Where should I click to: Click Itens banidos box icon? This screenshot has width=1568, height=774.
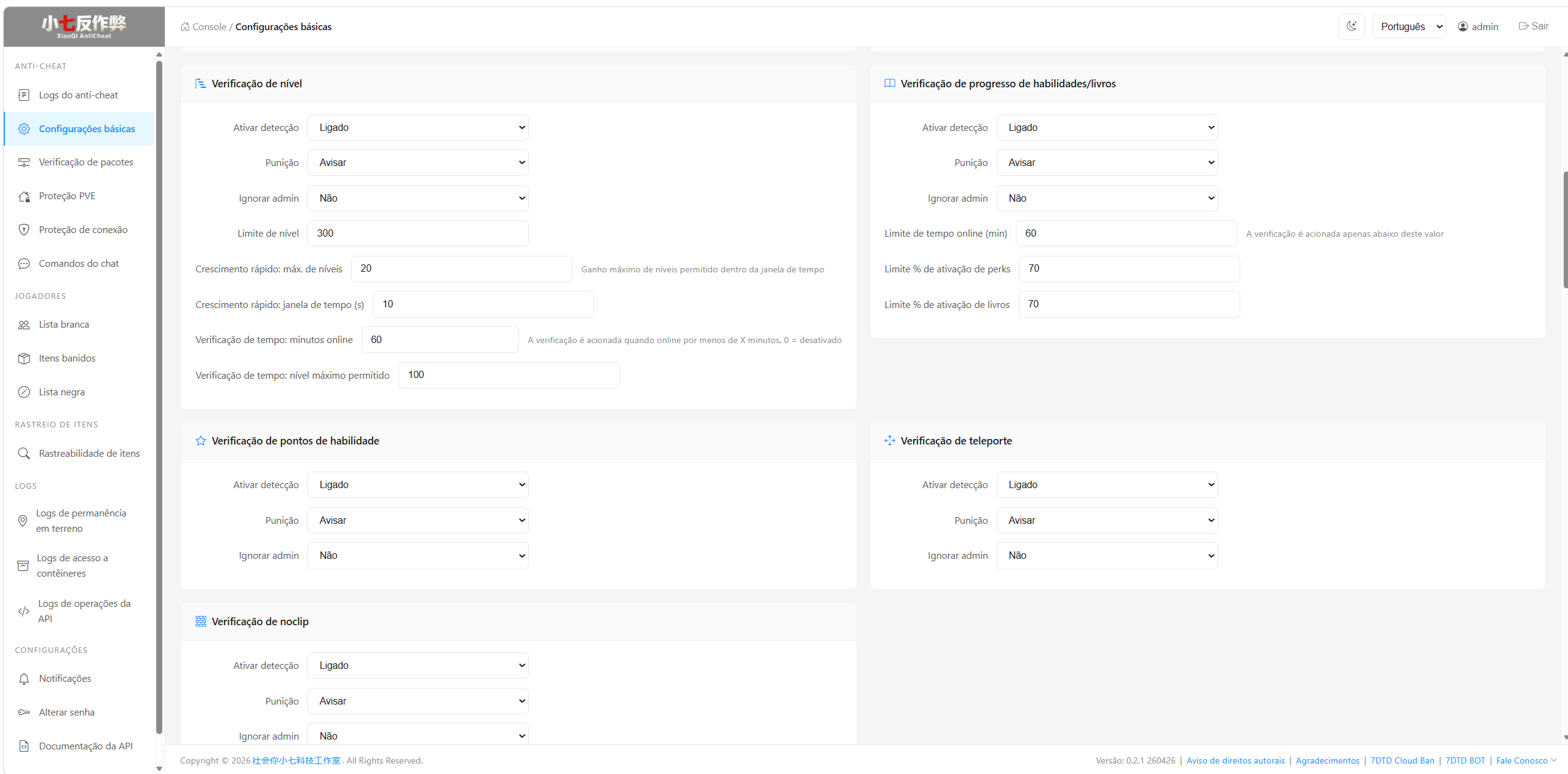coord(24,358)
